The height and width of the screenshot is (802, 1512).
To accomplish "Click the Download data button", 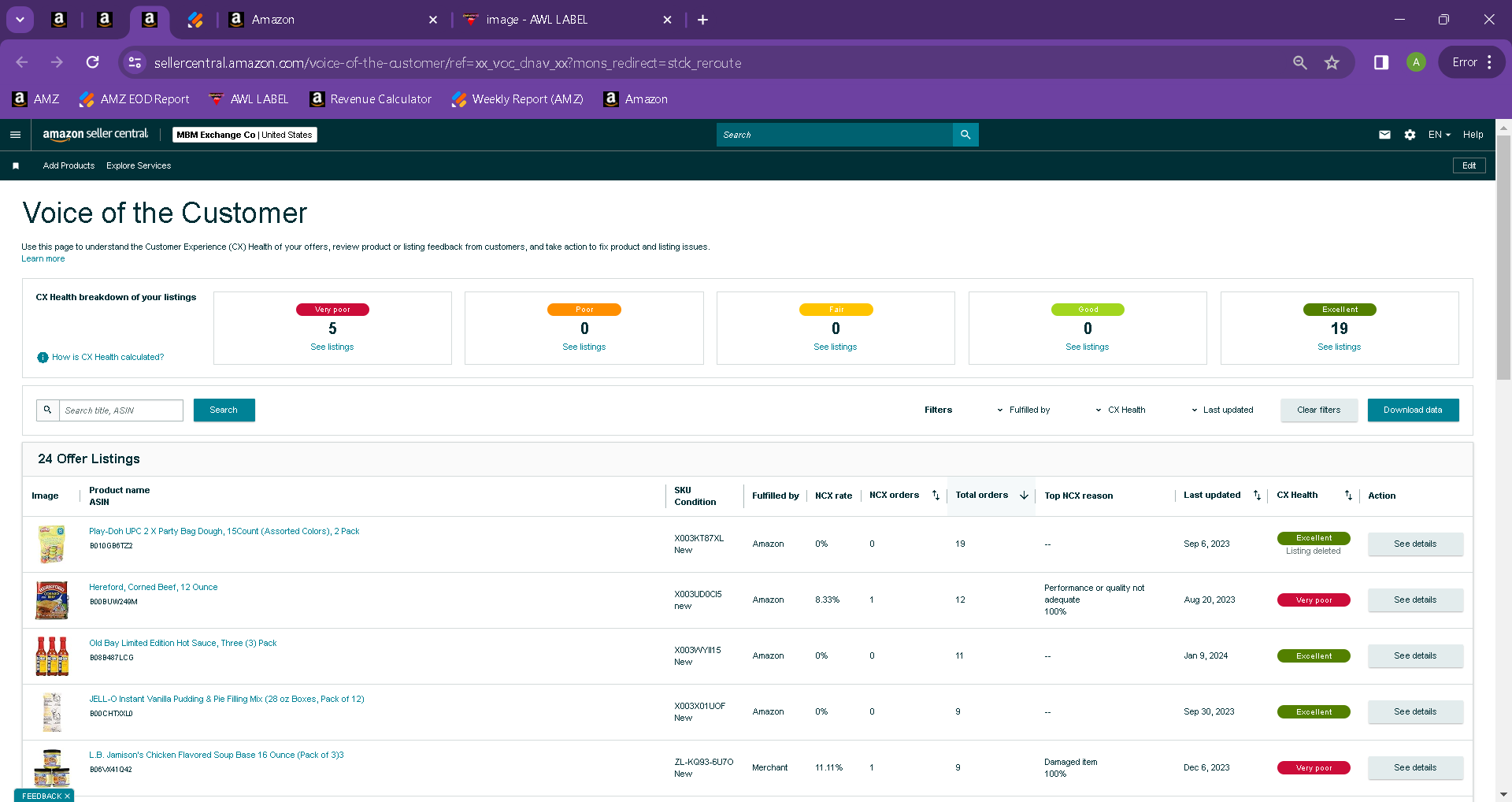I will coord(1413,410).
